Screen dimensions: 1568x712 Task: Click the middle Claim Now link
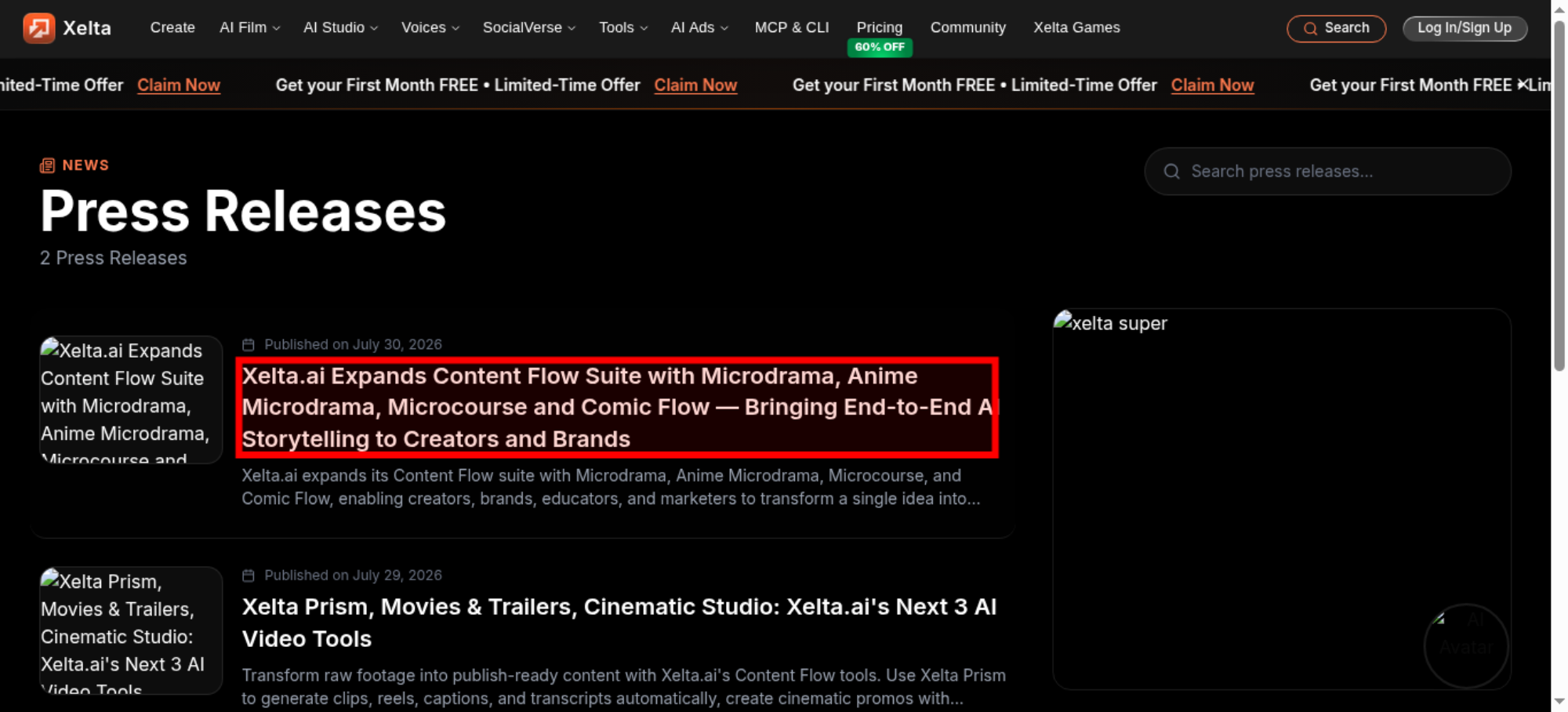coord(695,85)
